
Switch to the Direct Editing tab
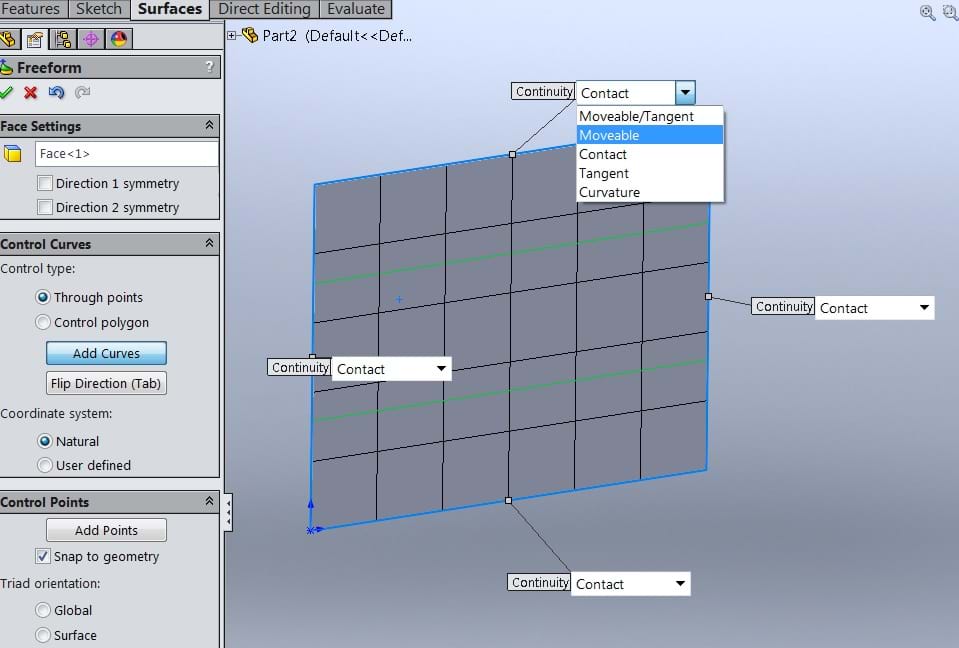(x=264, y=9)
